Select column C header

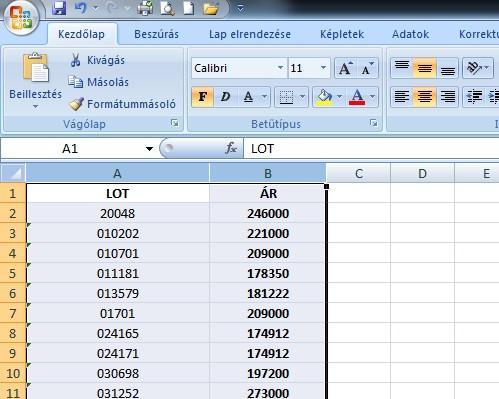[x=359, y=173]
